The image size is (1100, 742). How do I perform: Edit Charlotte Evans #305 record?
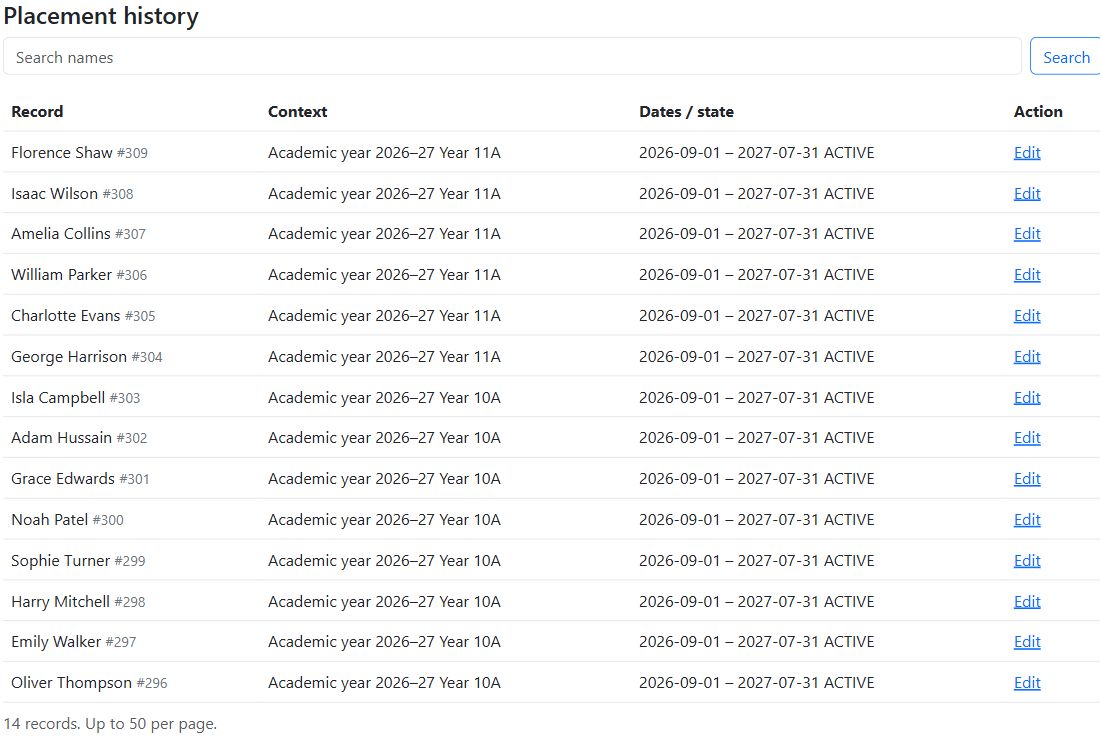tap(1027, 316)
